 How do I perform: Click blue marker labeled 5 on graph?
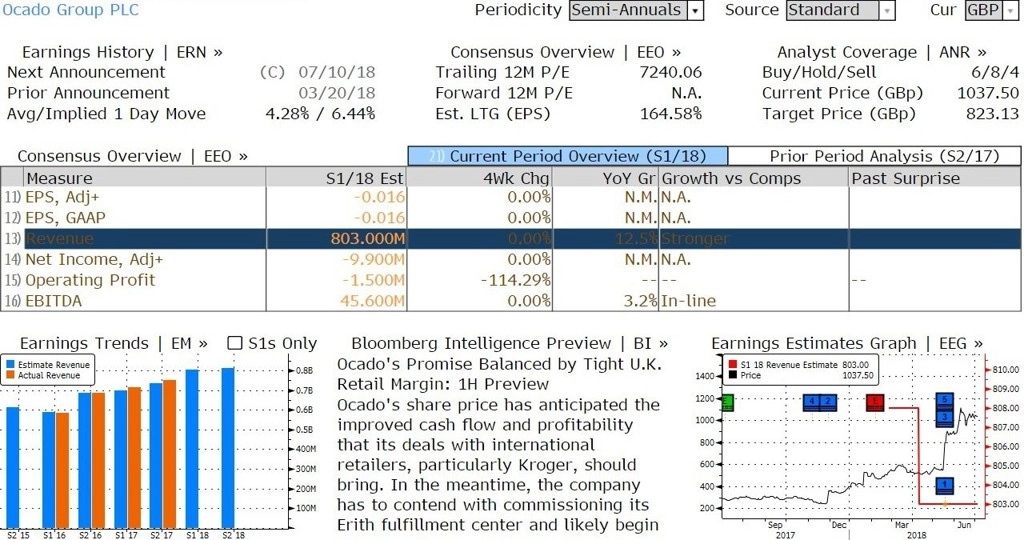coord(945,401)
